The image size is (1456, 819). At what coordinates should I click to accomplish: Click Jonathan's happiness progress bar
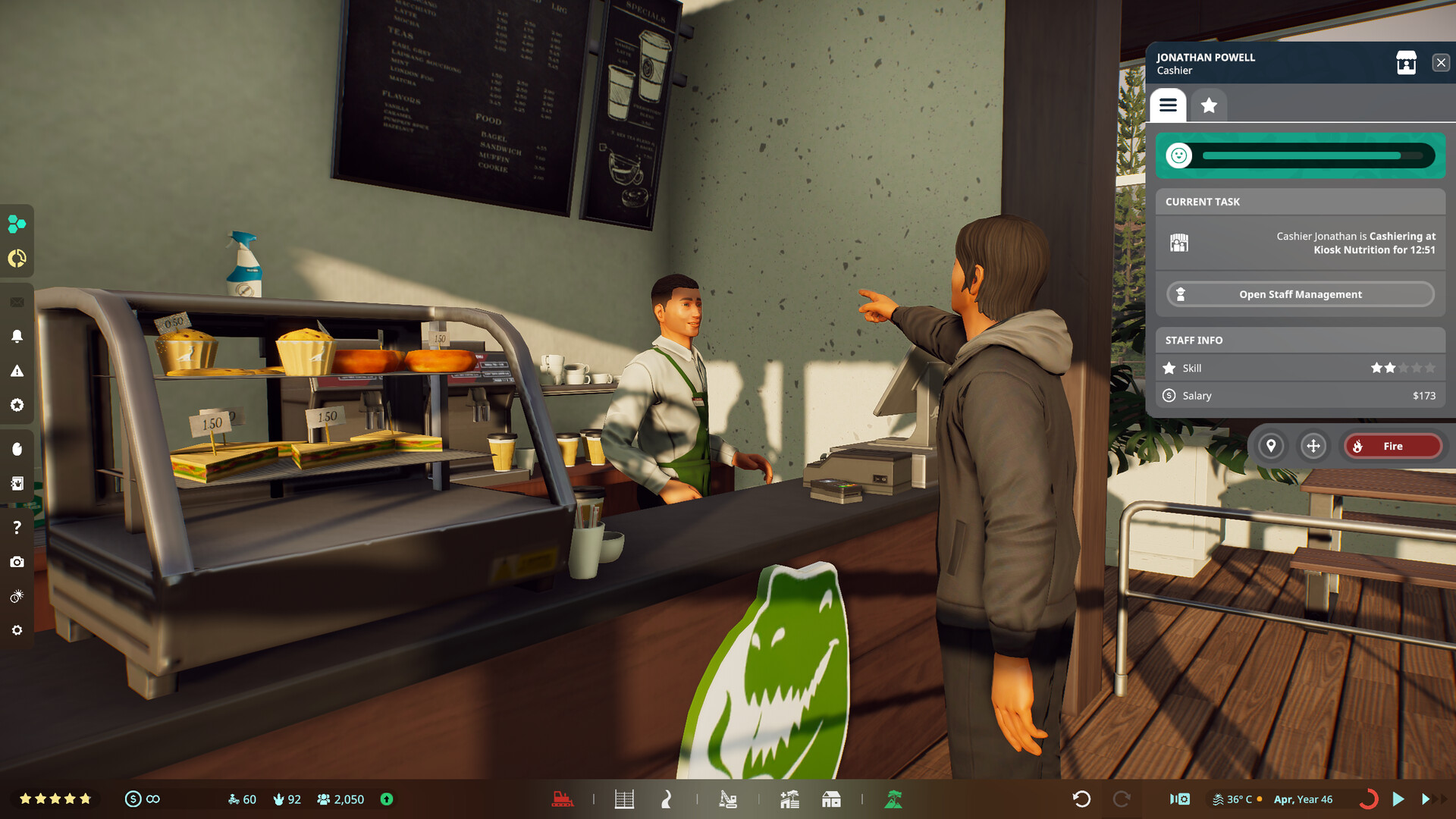click(1300, 155)
